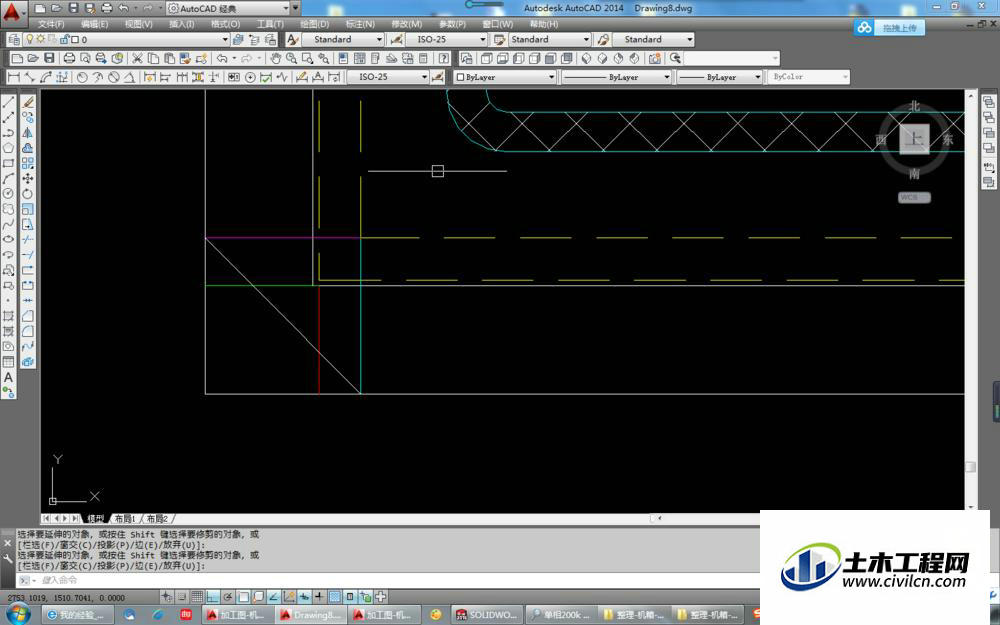Open the 视图(V) menu

[x=138, y=24]
